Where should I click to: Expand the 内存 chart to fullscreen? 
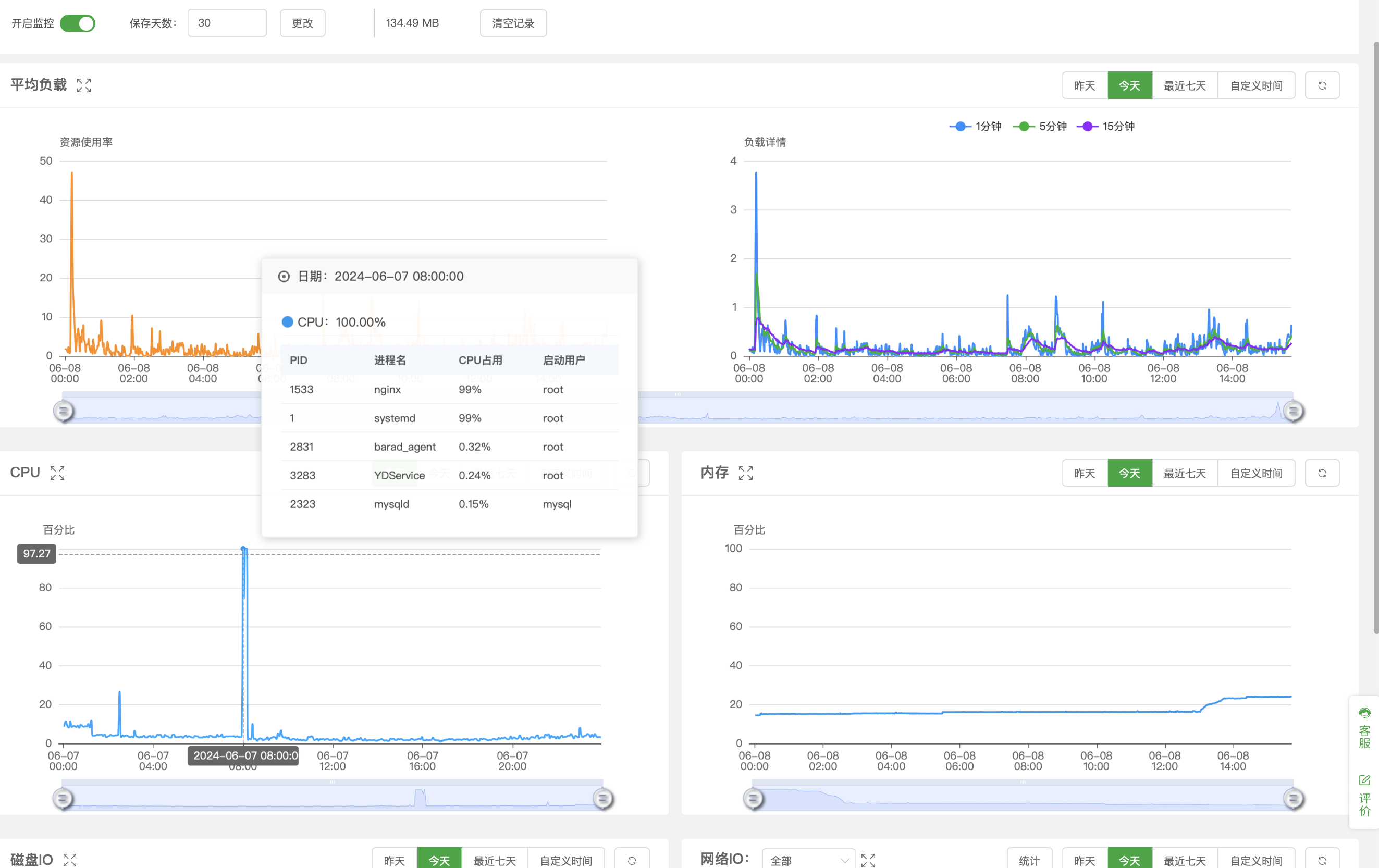tap(746, 473)
